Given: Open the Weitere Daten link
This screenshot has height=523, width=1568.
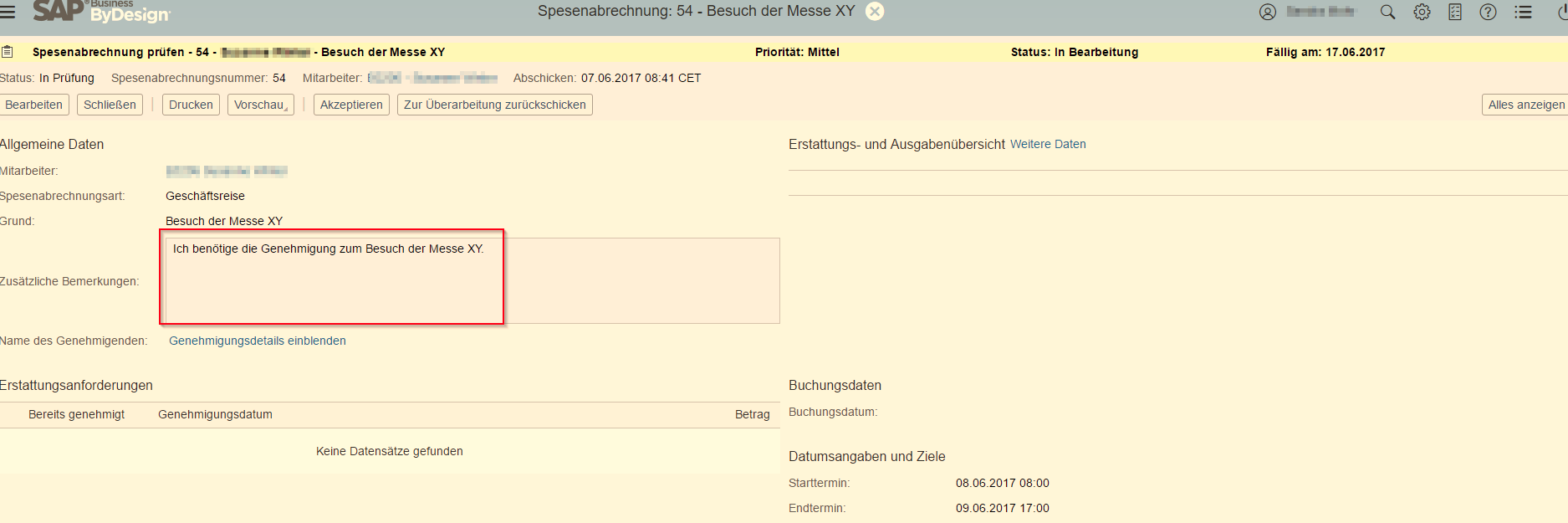Looking at the screenshot, I should tap(1048, 144).
